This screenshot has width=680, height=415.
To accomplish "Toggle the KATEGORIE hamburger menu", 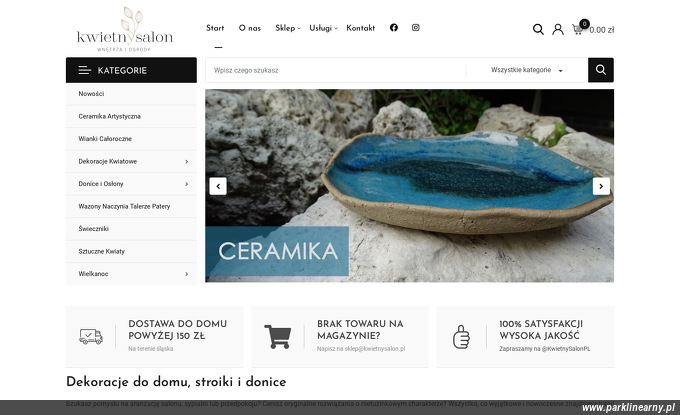I will coord(85,70).
